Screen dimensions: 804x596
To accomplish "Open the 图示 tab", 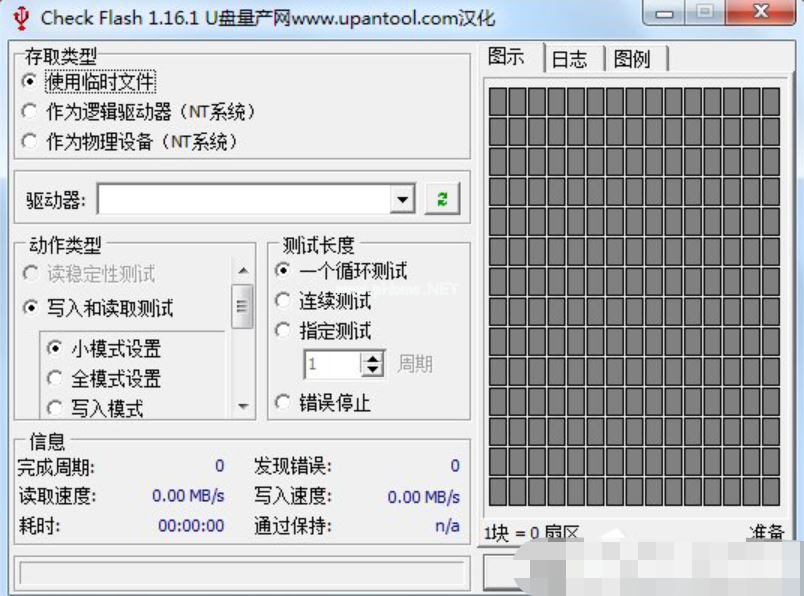I will coord(507,57).
